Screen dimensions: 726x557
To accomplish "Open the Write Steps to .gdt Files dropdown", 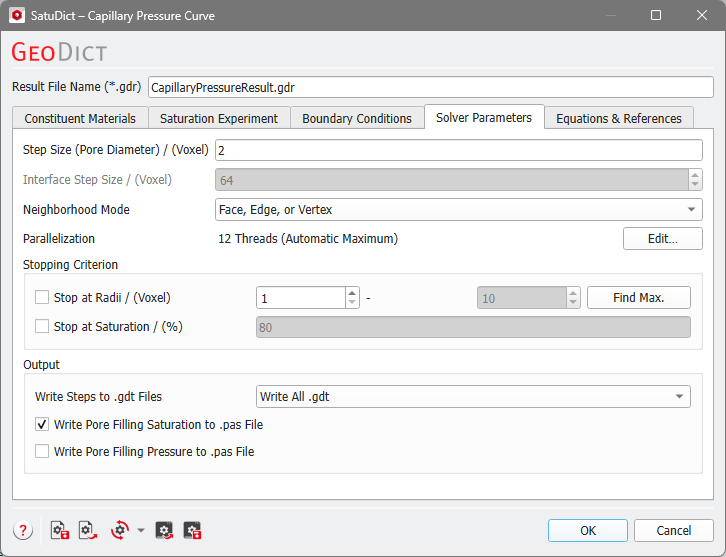I will (x=473, y=397).
